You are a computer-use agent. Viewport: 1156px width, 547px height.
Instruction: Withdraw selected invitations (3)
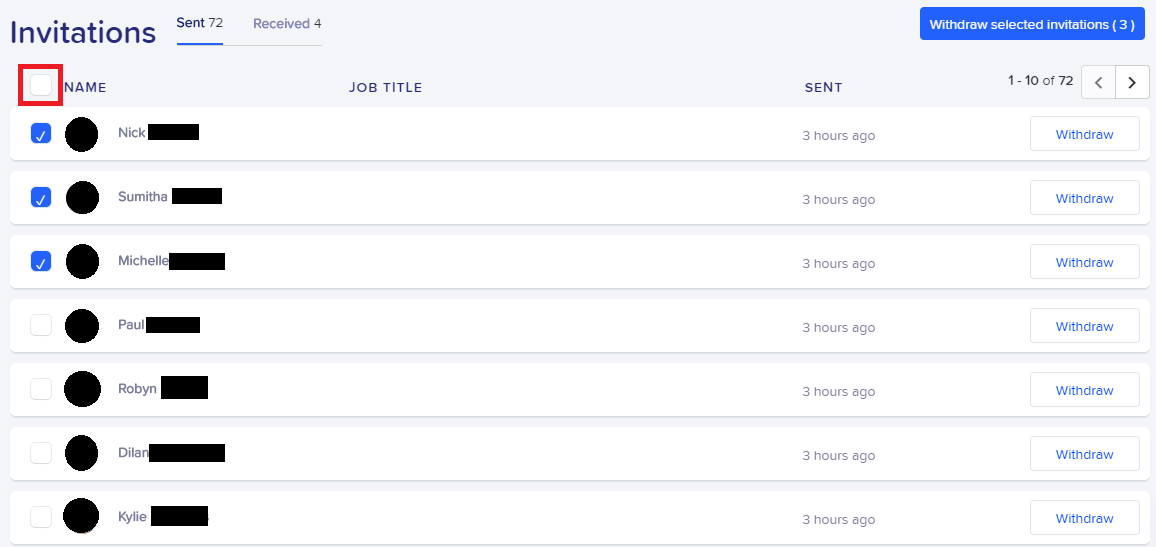(1032, 24)
